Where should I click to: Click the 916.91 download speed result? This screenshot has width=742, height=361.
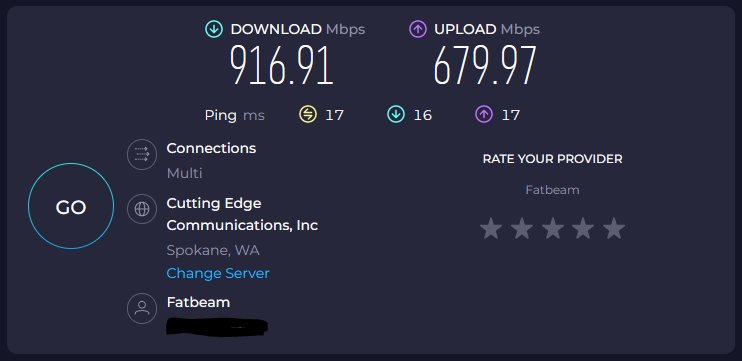click(x=282, y=65)
